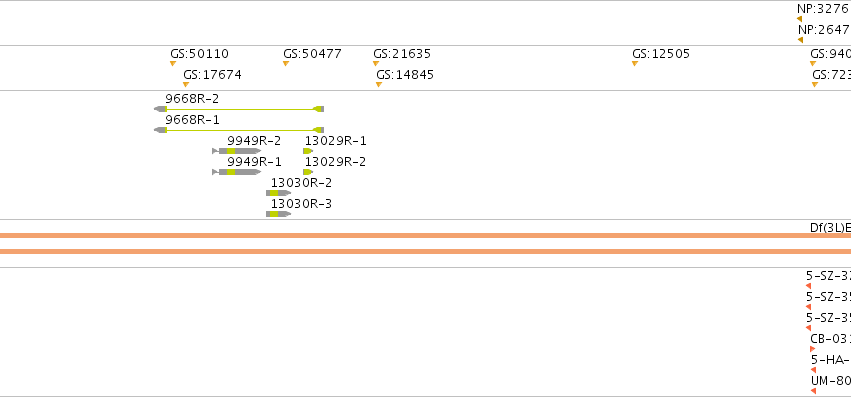
Task: Click the Df(3L) deficiency label
Action: [x=830, y=228]
